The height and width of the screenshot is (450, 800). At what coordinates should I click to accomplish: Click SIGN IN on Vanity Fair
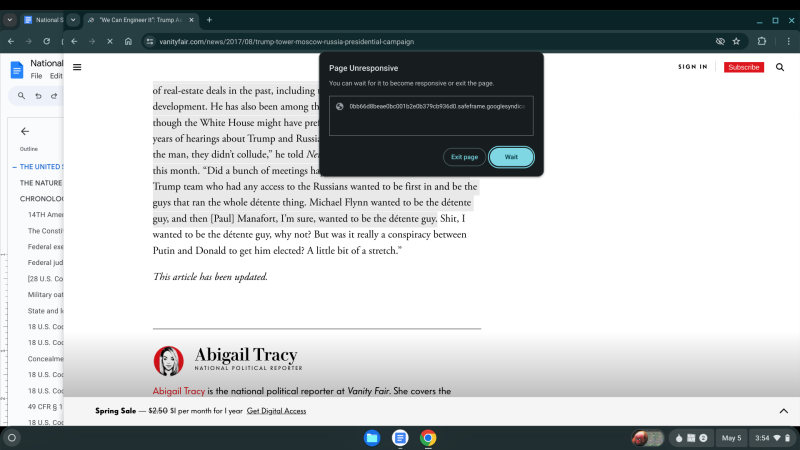[x=692, y=67]
